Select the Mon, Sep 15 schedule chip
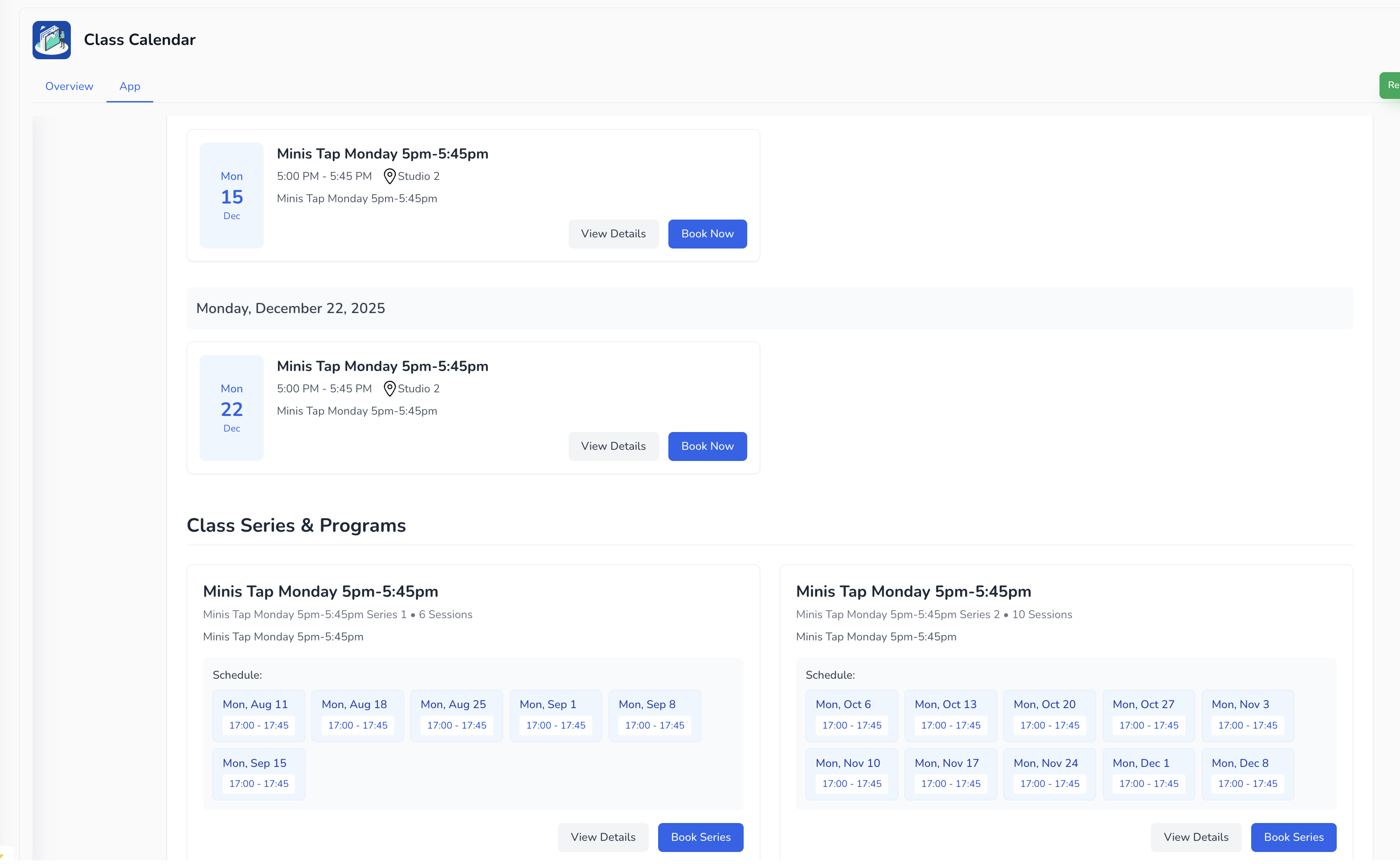This screenshot has width=1400, height=864. click(258, 774)
